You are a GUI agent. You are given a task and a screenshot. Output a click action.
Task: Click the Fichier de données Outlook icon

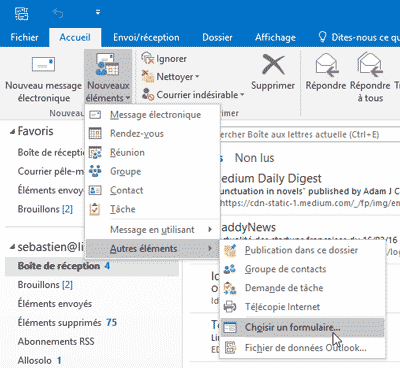tap(230, 348)
